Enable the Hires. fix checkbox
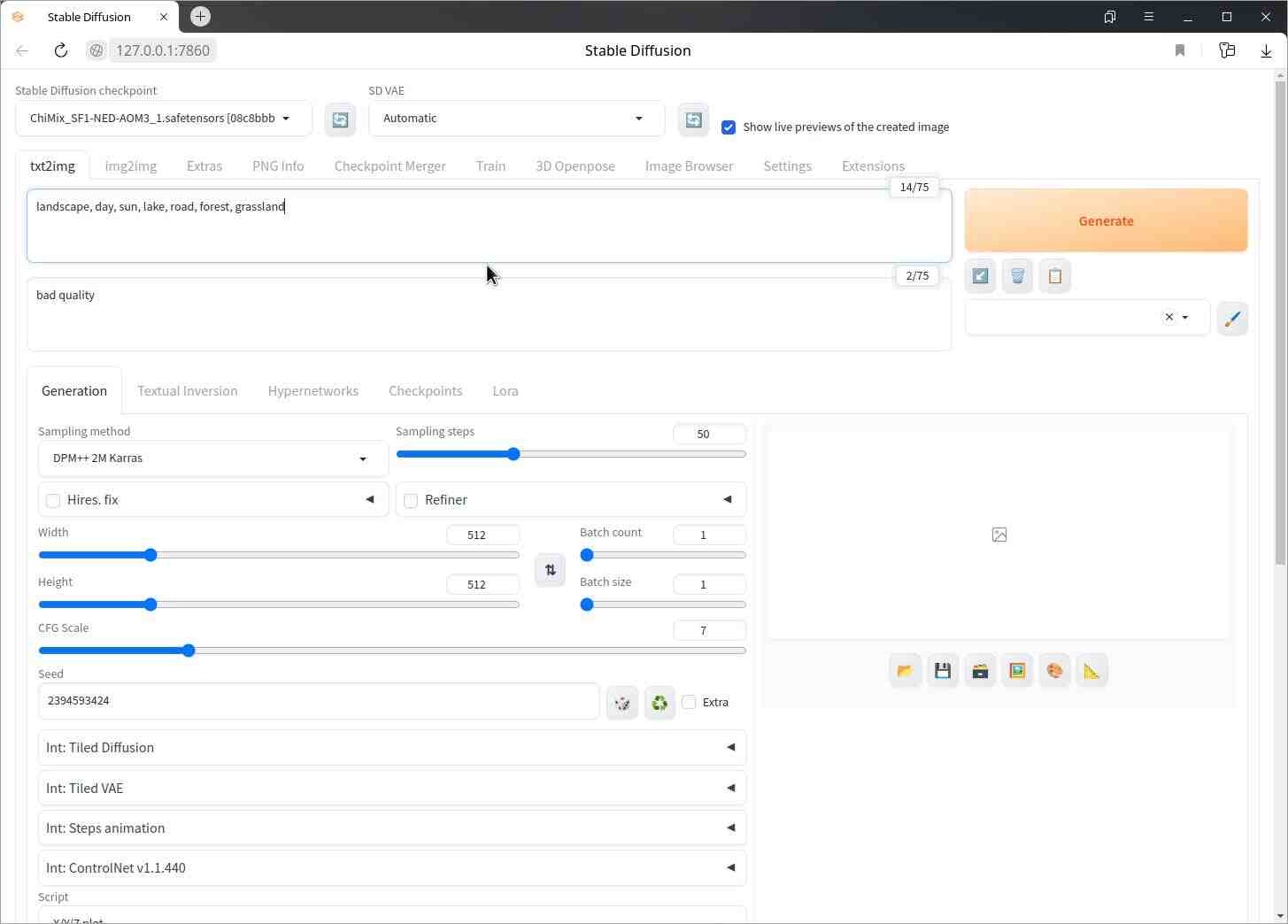1288x924 pixels. pyautogui.click(x=53, y=501)
